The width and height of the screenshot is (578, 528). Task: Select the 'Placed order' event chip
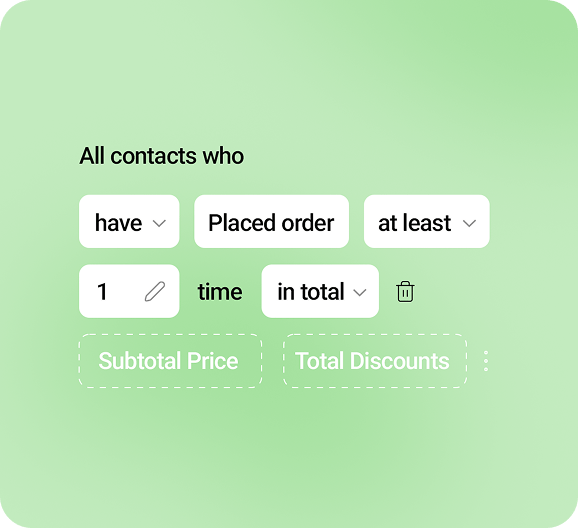tap(272, 221)
